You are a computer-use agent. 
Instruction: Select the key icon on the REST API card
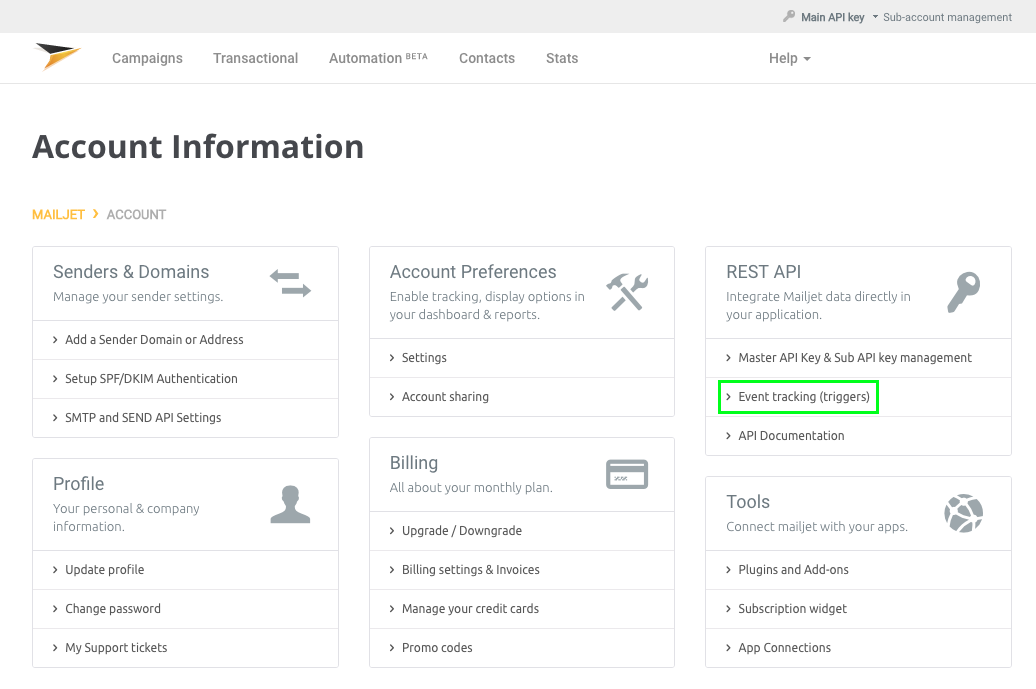coord(963,291)
